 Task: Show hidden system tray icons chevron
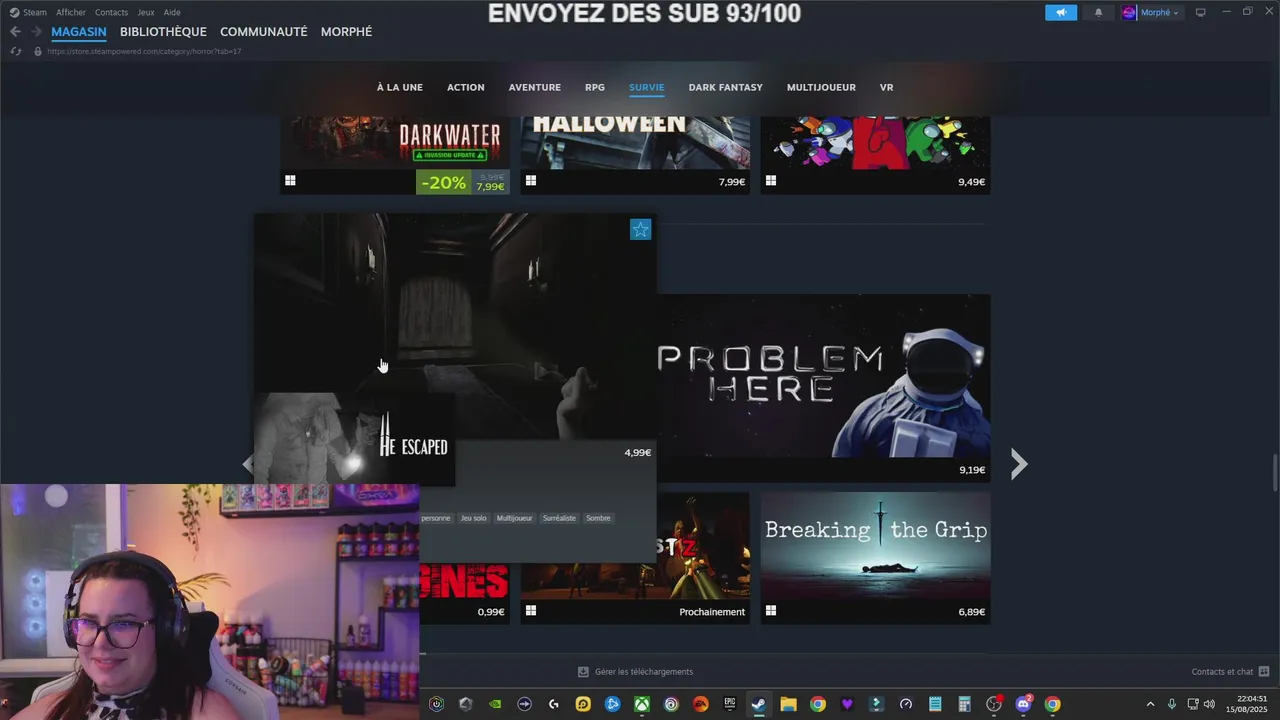coord(1150,704)
